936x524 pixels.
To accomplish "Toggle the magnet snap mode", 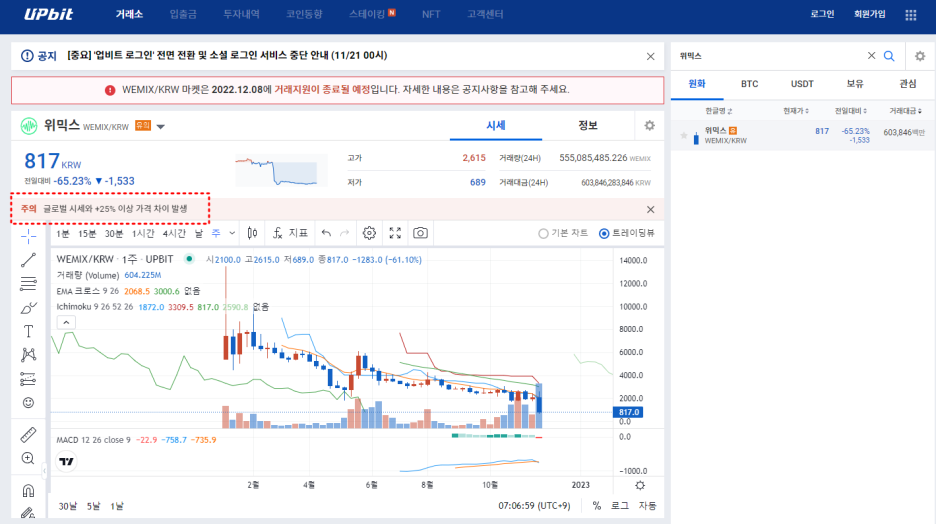I will tap(28, 491).
